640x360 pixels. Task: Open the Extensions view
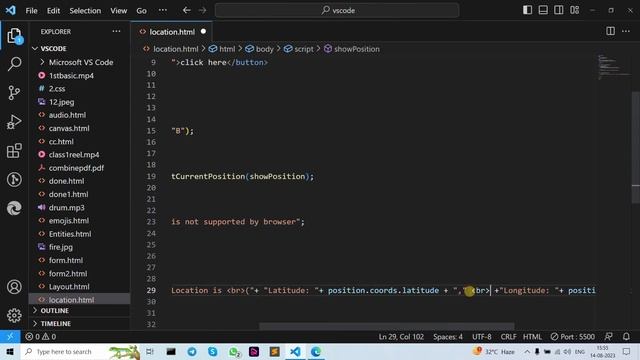pyautogui.click(x=14, y=151)
